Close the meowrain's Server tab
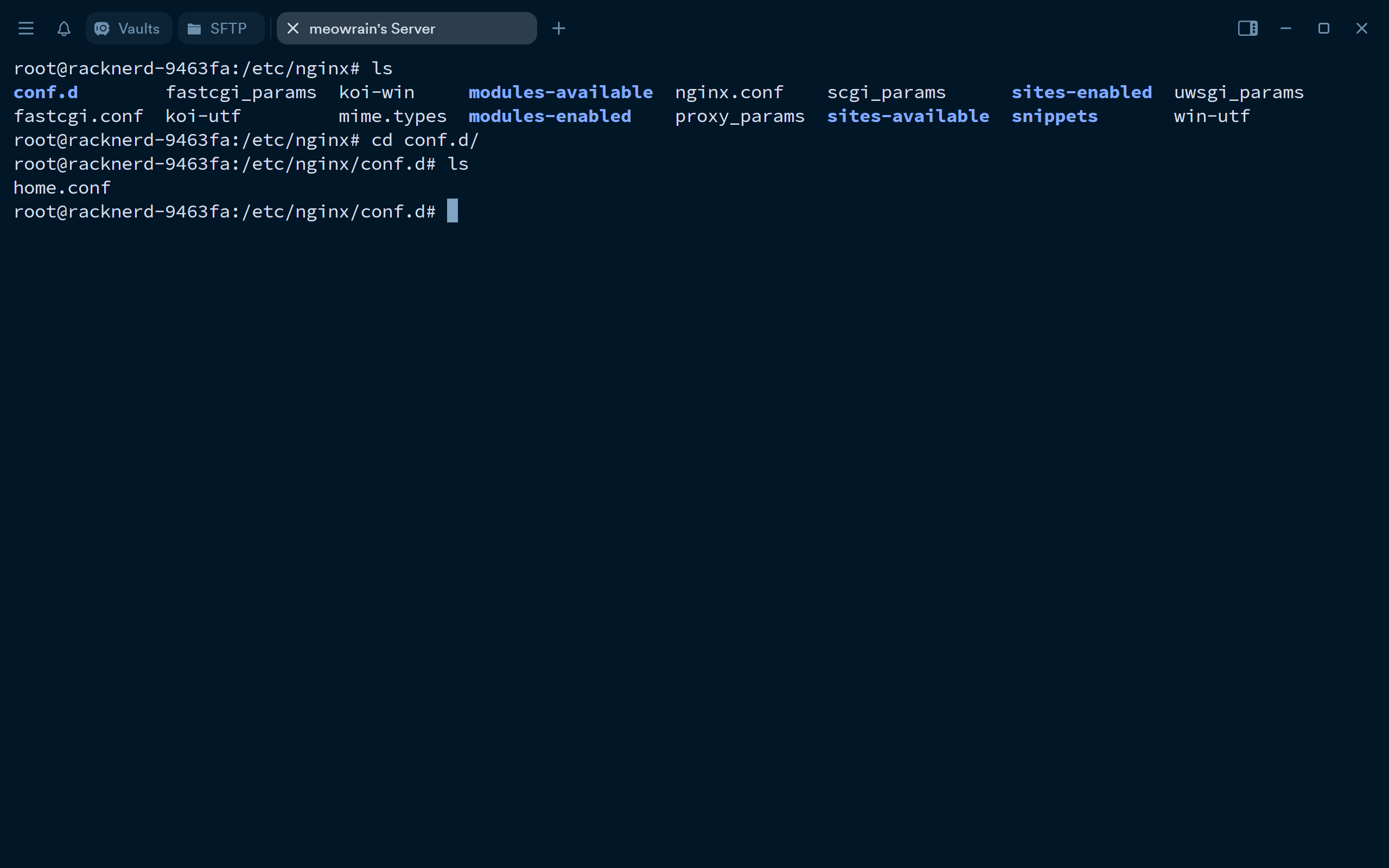 [x=293, y=28]
